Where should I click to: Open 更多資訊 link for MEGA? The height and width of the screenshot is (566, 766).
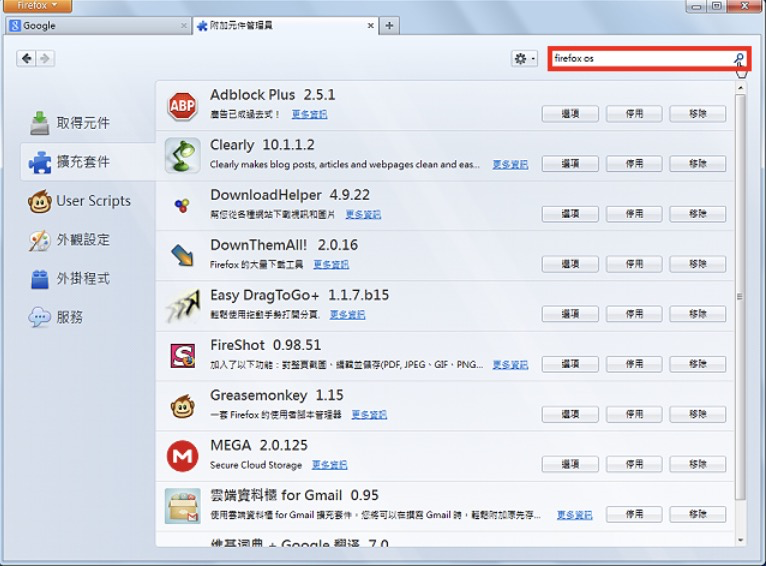[x=330, y=465]
